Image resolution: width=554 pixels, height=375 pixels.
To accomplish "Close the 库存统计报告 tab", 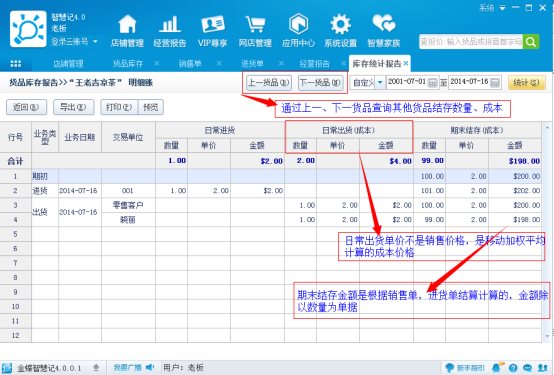I will (406, 63).
